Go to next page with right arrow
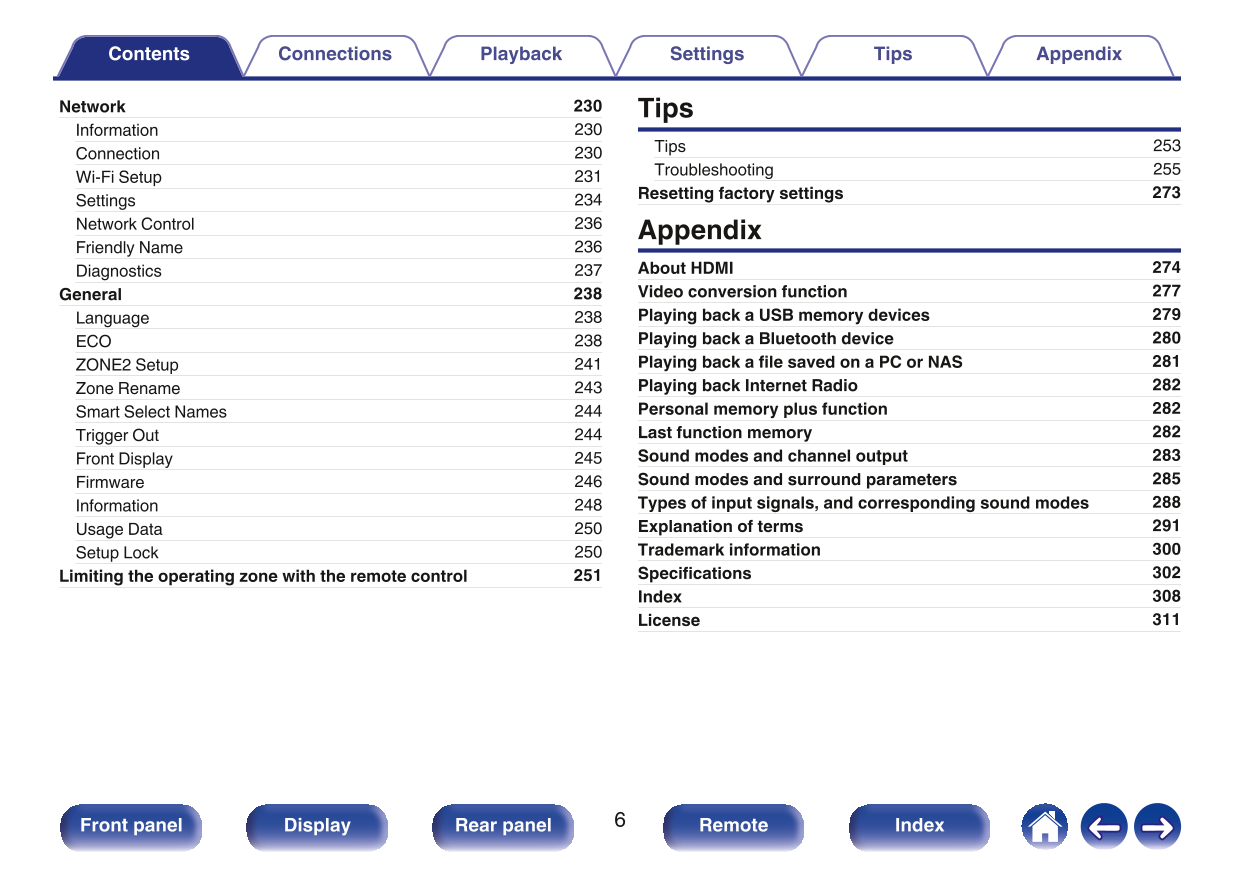The image size is (1240, 874). click(x=1157, y=827)
